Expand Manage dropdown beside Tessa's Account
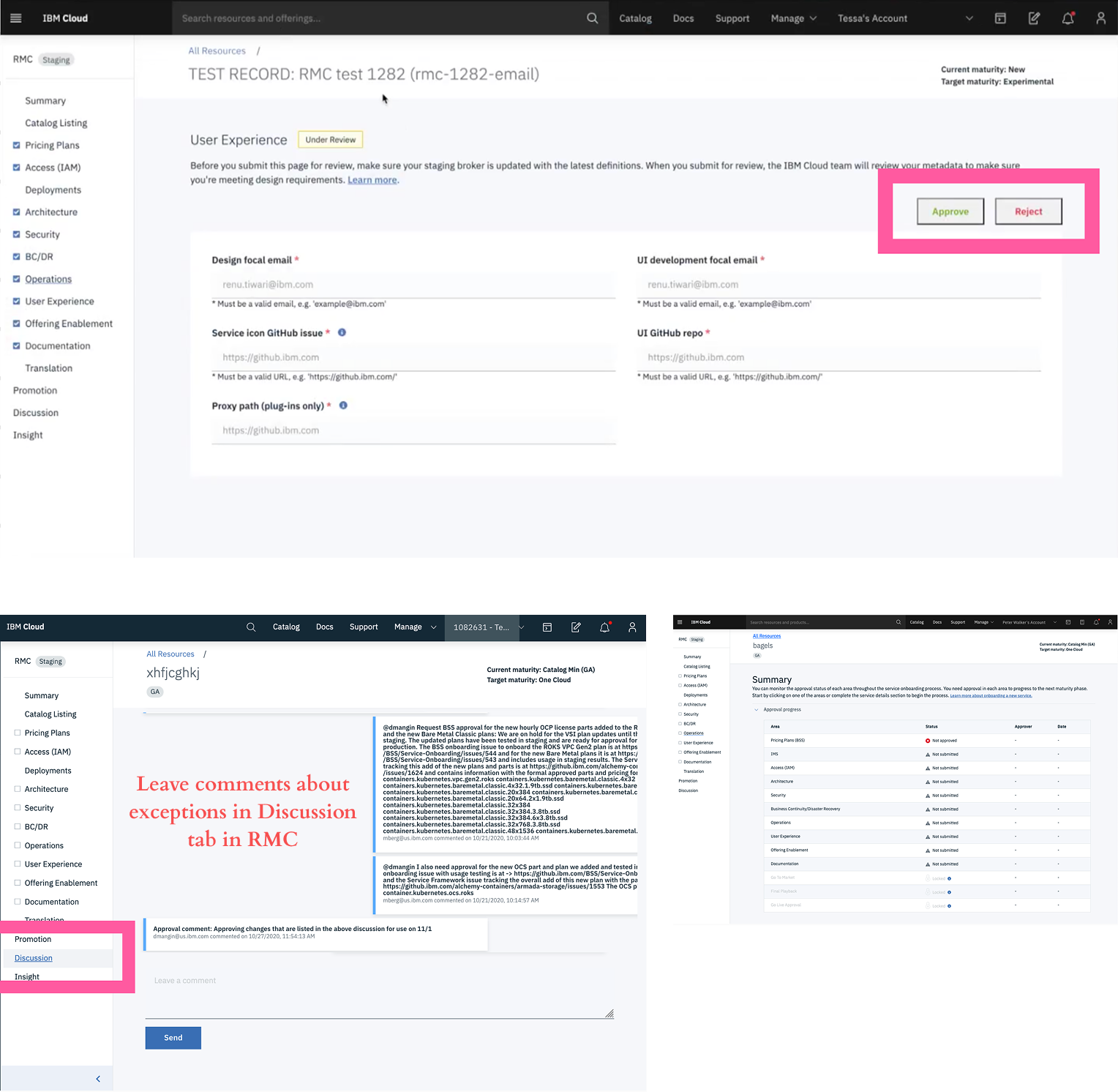 coord(793,18)
